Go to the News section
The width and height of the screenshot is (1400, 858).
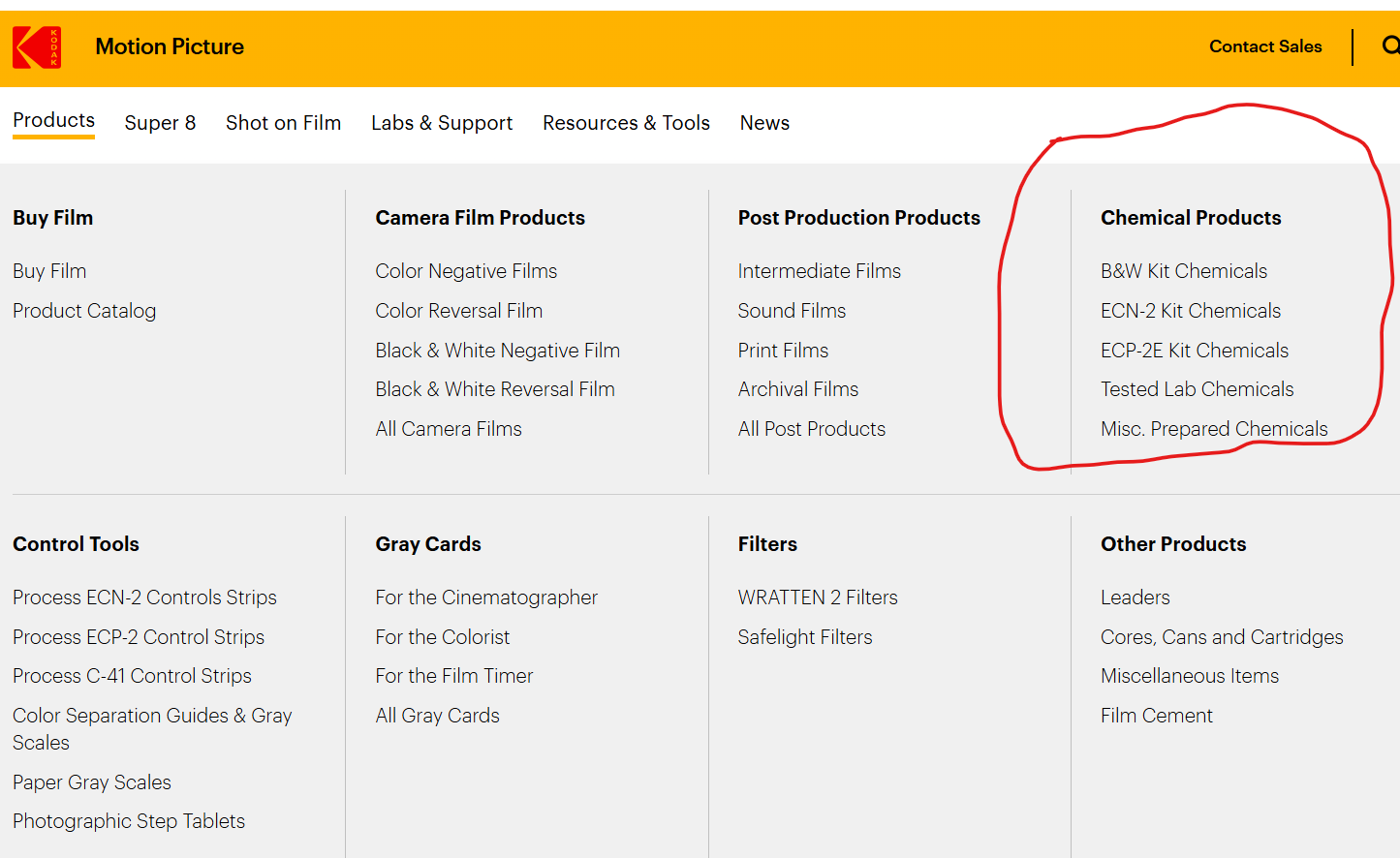764,123
